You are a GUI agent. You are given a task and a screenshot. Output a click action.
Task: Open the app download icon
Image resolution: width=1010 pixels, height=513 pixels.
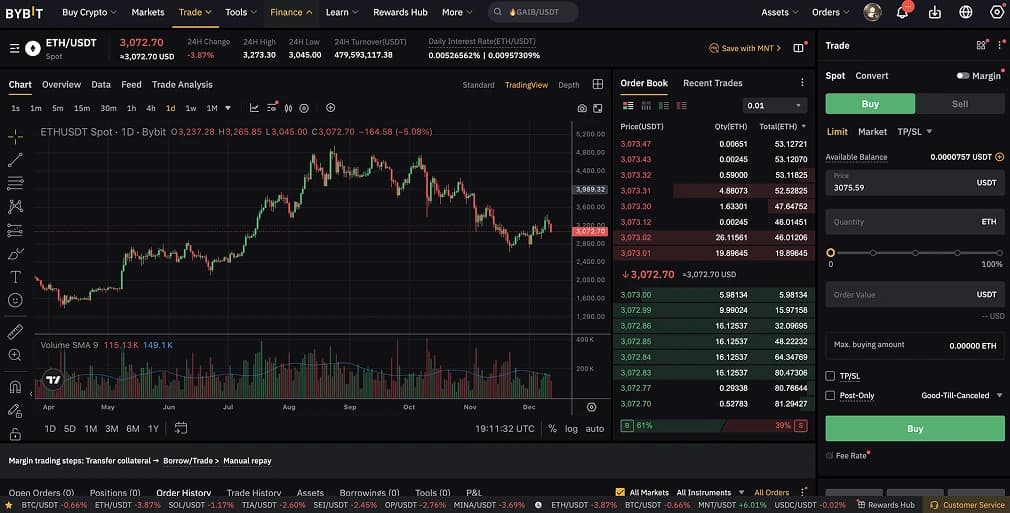935,12
